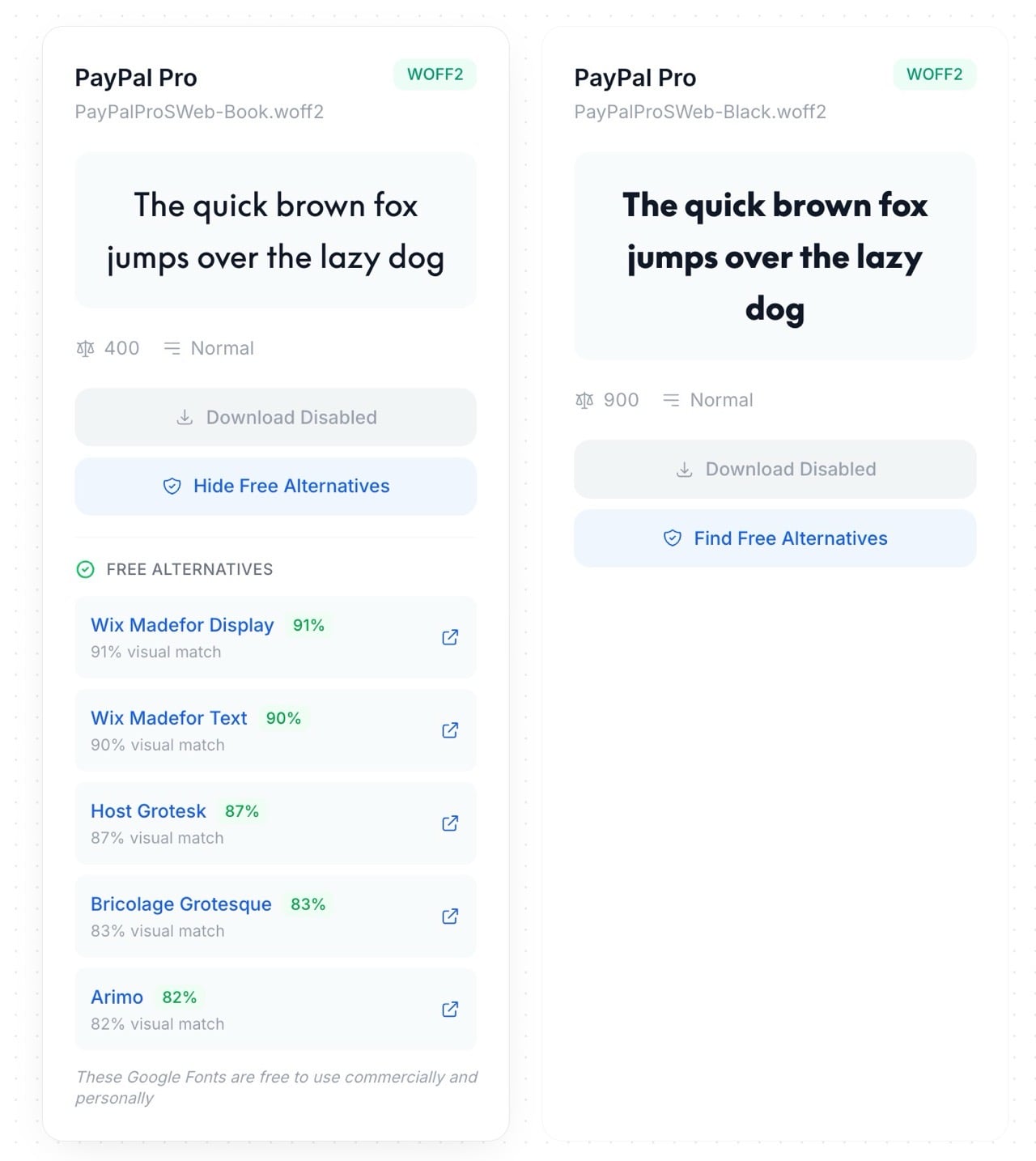1036x1161 pixels.
Task: Open external link icon for Bricolage Grotesque
Action: tap(450, 916)
